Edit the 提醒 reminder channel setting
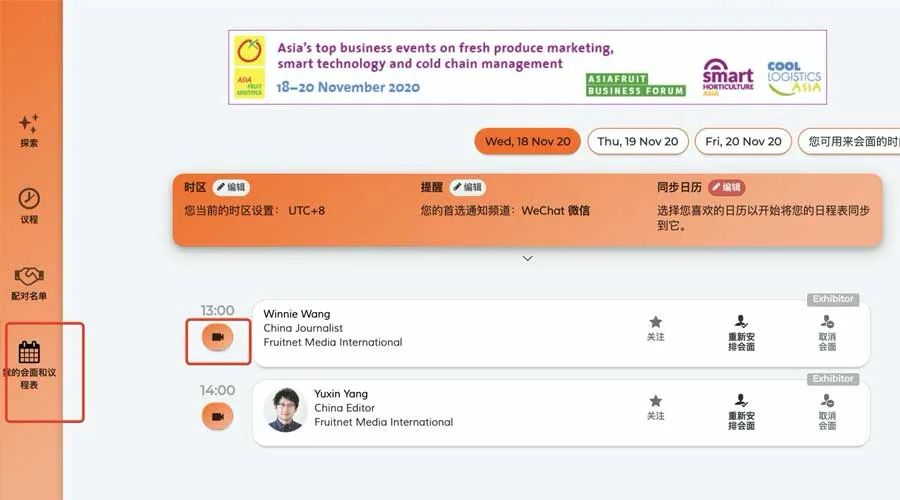This screenshot has width=900, height=500. coord(467,187)
